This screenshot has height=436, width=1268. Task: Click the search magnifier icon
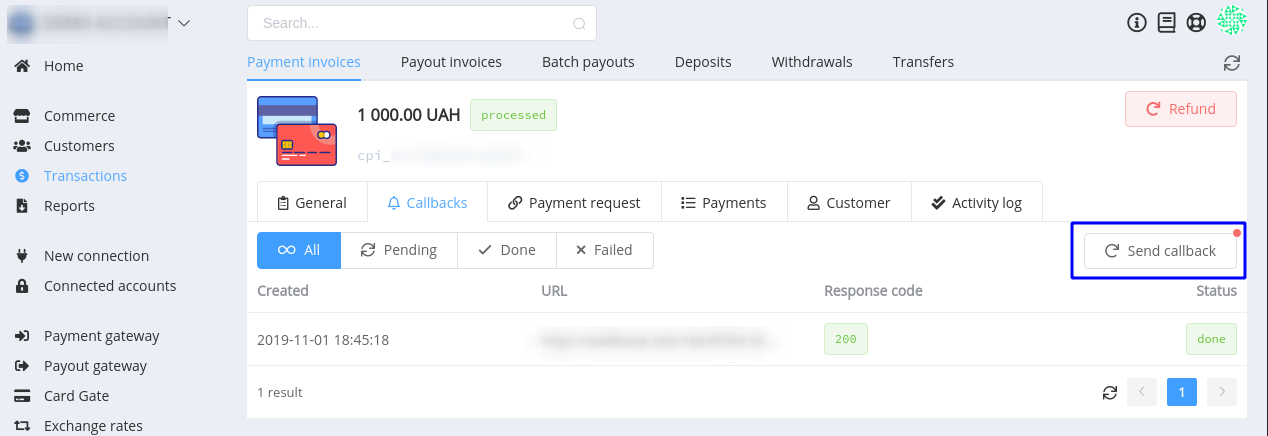click(579, 23)
